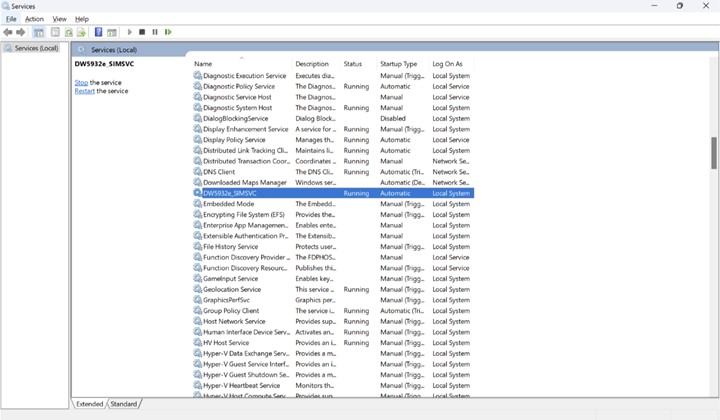The image size is (720, 420).
Task: Click the Forward arrow toolbar icon
Action: click(21, 32)
